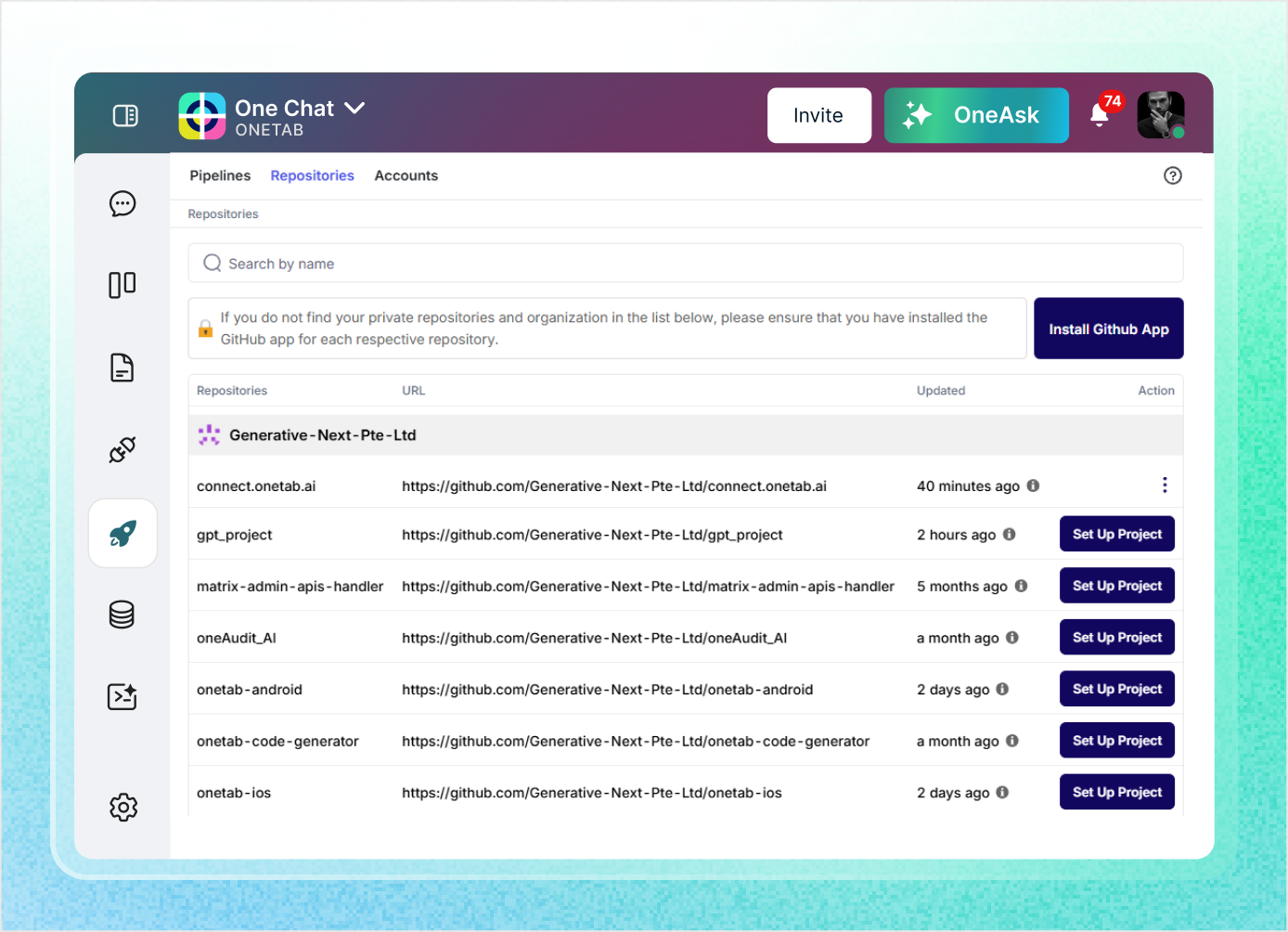Open notifications bell with 74 badge
The height and width of the screenshot is (932, 1288).
point(1101,113)
